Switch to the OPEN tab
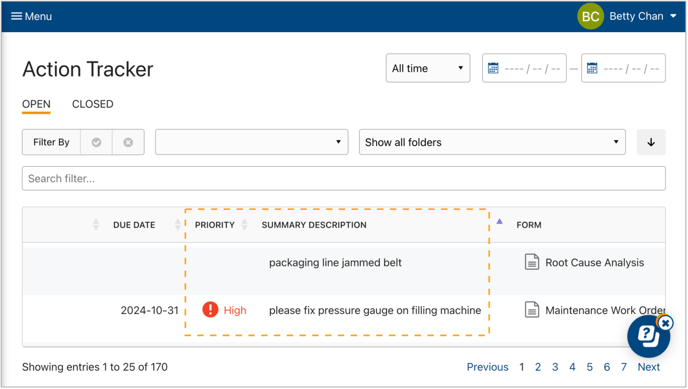Viewport: 688px width, 389px height. pos(36,104)
